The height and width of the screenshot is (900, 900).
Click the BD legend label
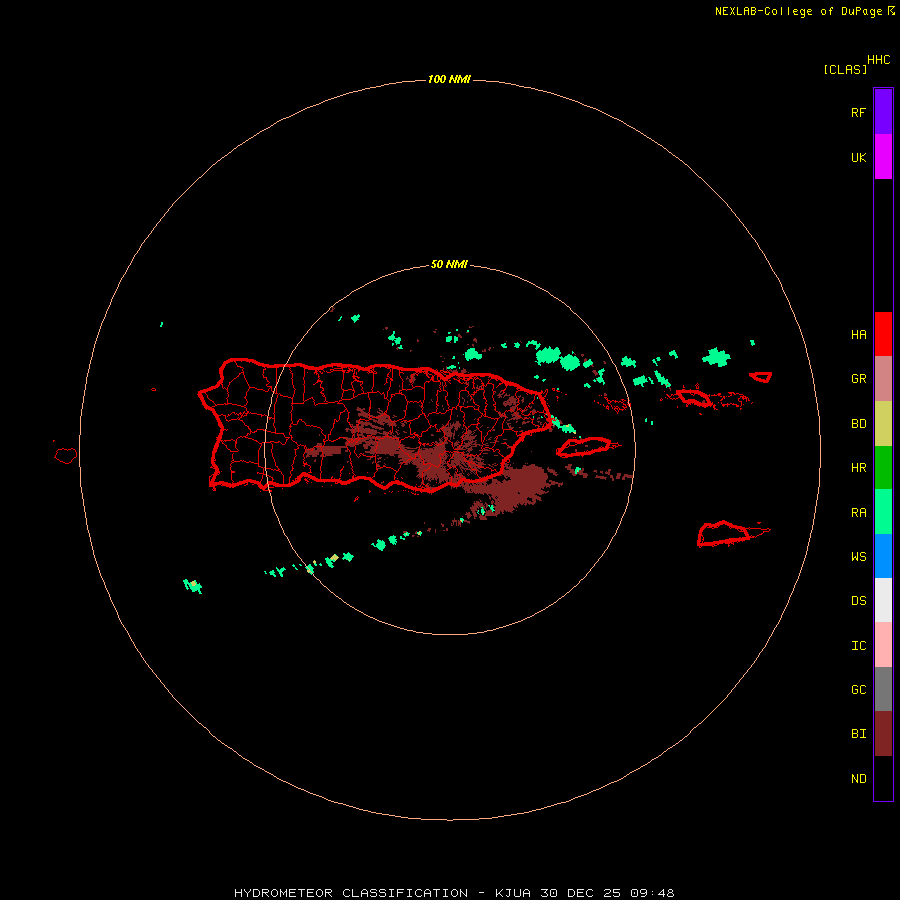(858, 424)
